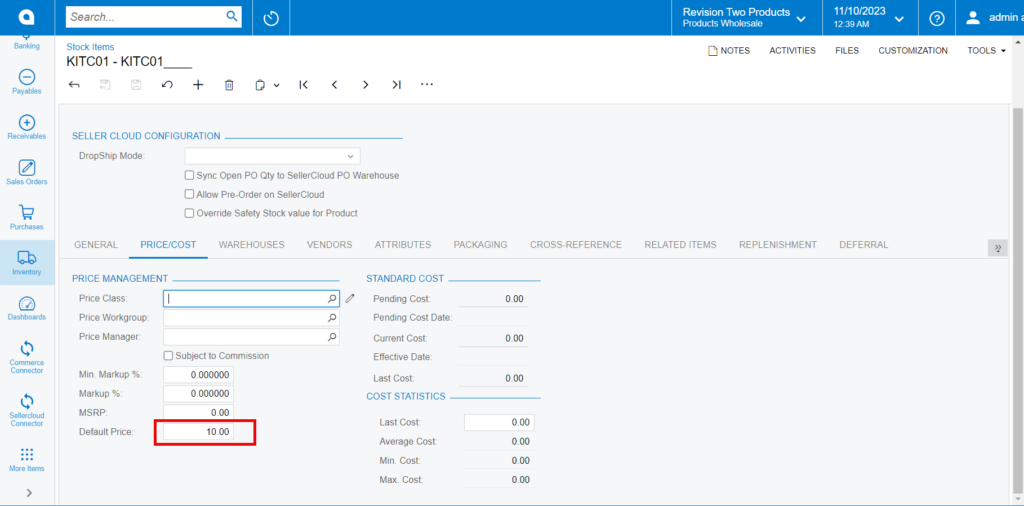The image size is (1024, 506).
Task: Click the Stock Items breadcrumb link
Action: (90, 47)
